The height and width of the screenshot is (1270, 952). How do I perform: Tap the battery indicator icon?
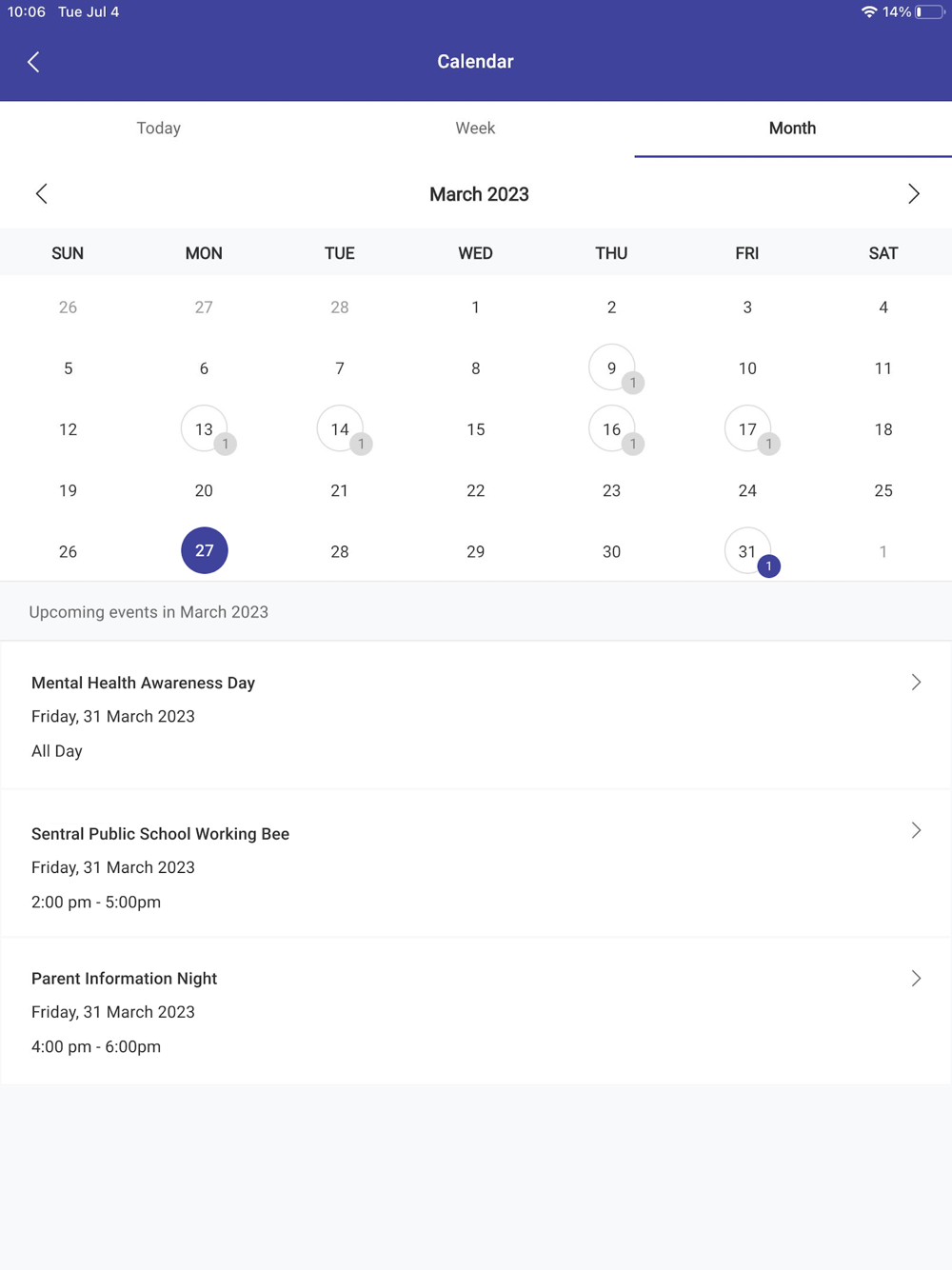pyautogui.click(x=929, y=12)
